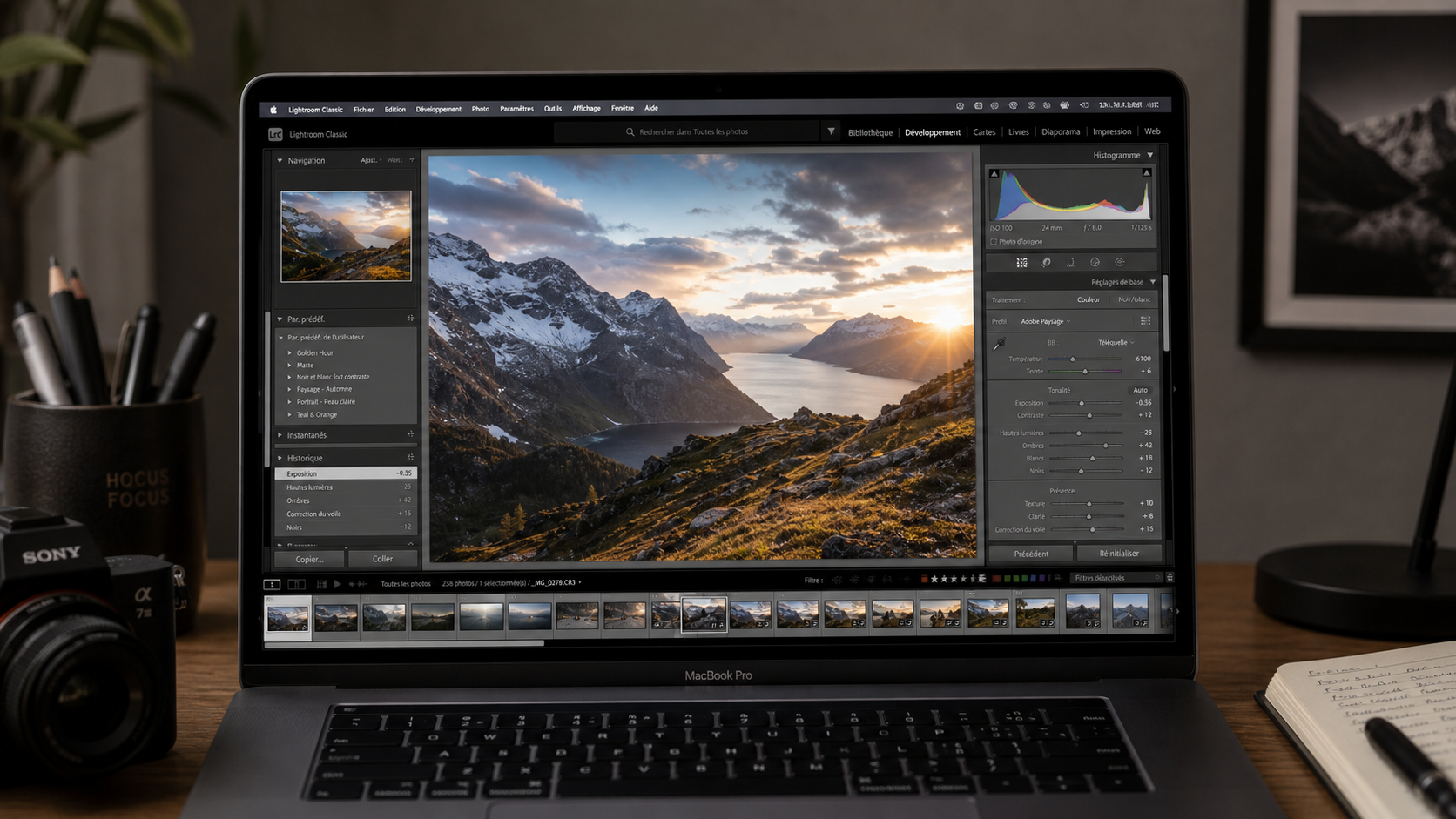Add a snapshot with the Instantanés plus icon

pos(410,434)
